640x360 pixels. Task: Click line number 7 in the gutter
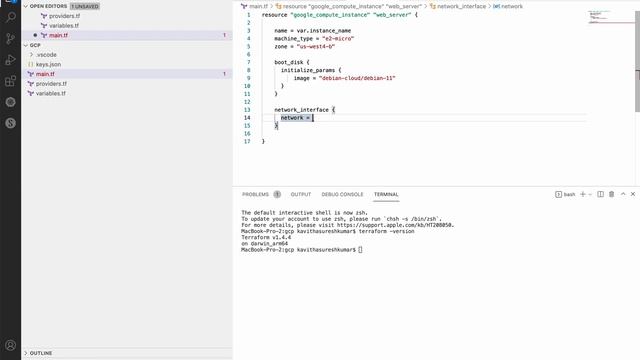[x=248, y=62]
